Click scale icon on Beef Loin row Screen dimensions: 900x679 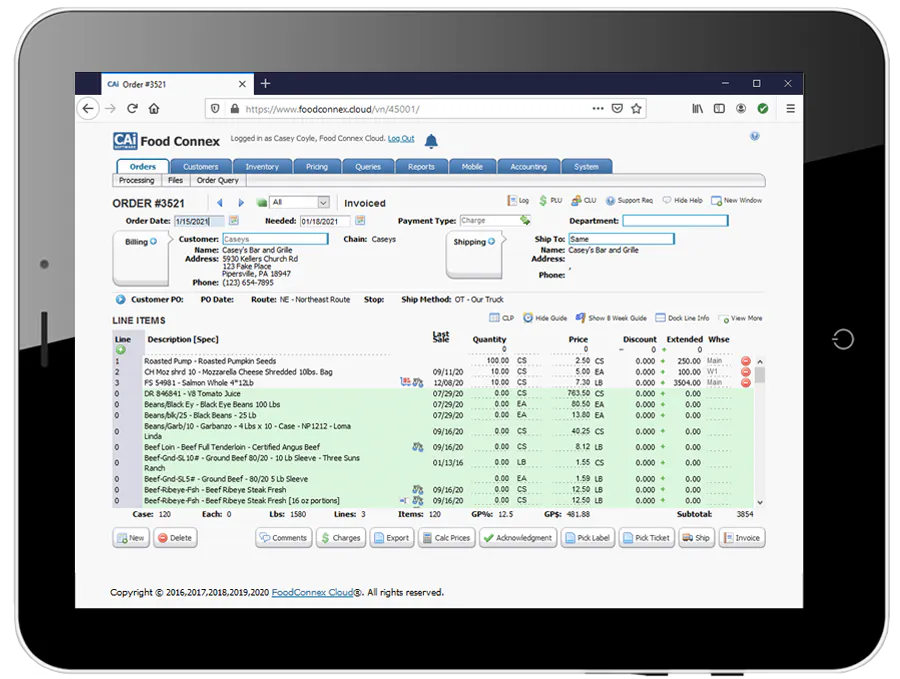(x=418, y=447)
